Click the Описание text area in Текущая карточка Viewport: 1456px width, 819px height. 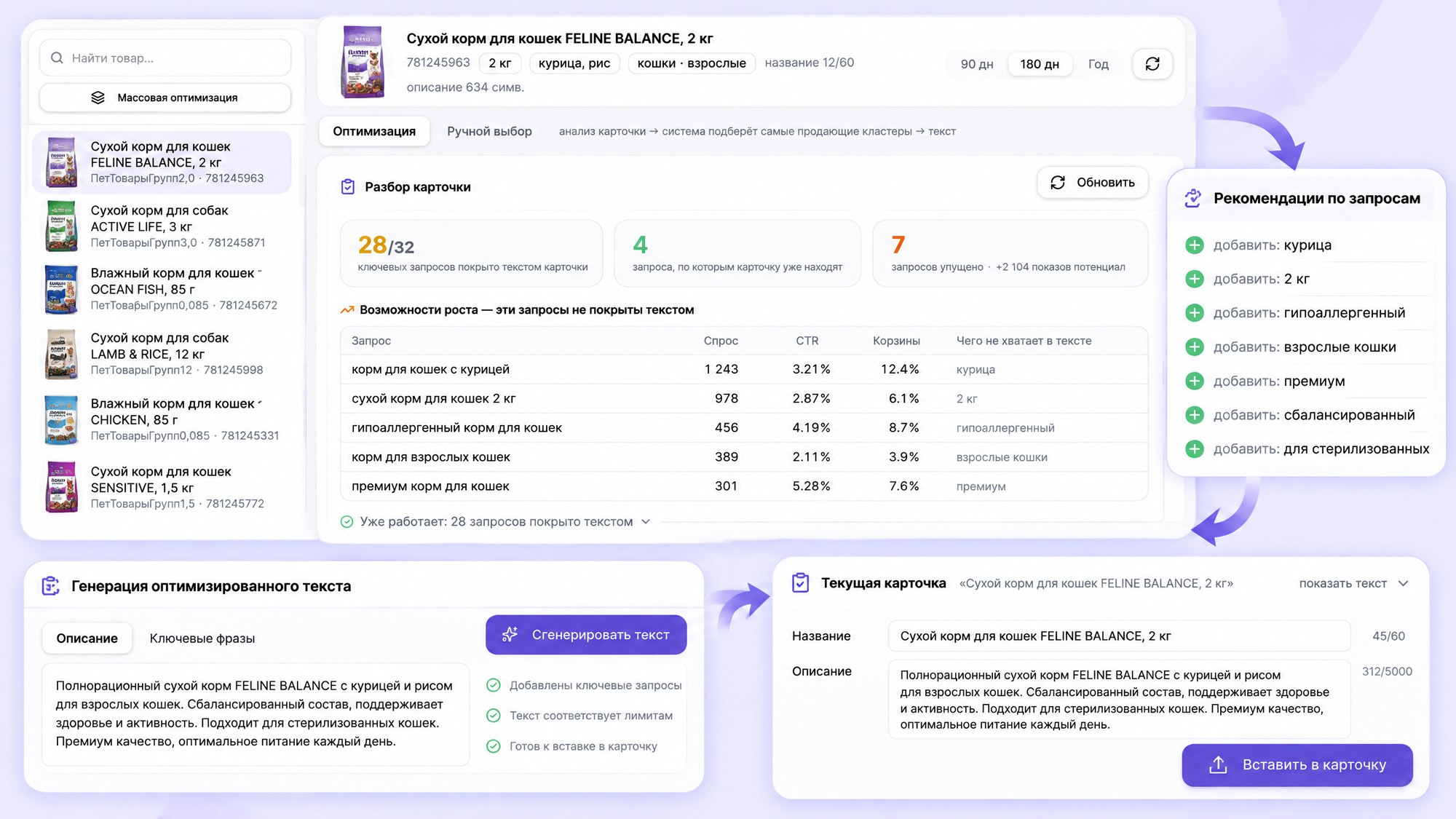(x=1119, y=700)
